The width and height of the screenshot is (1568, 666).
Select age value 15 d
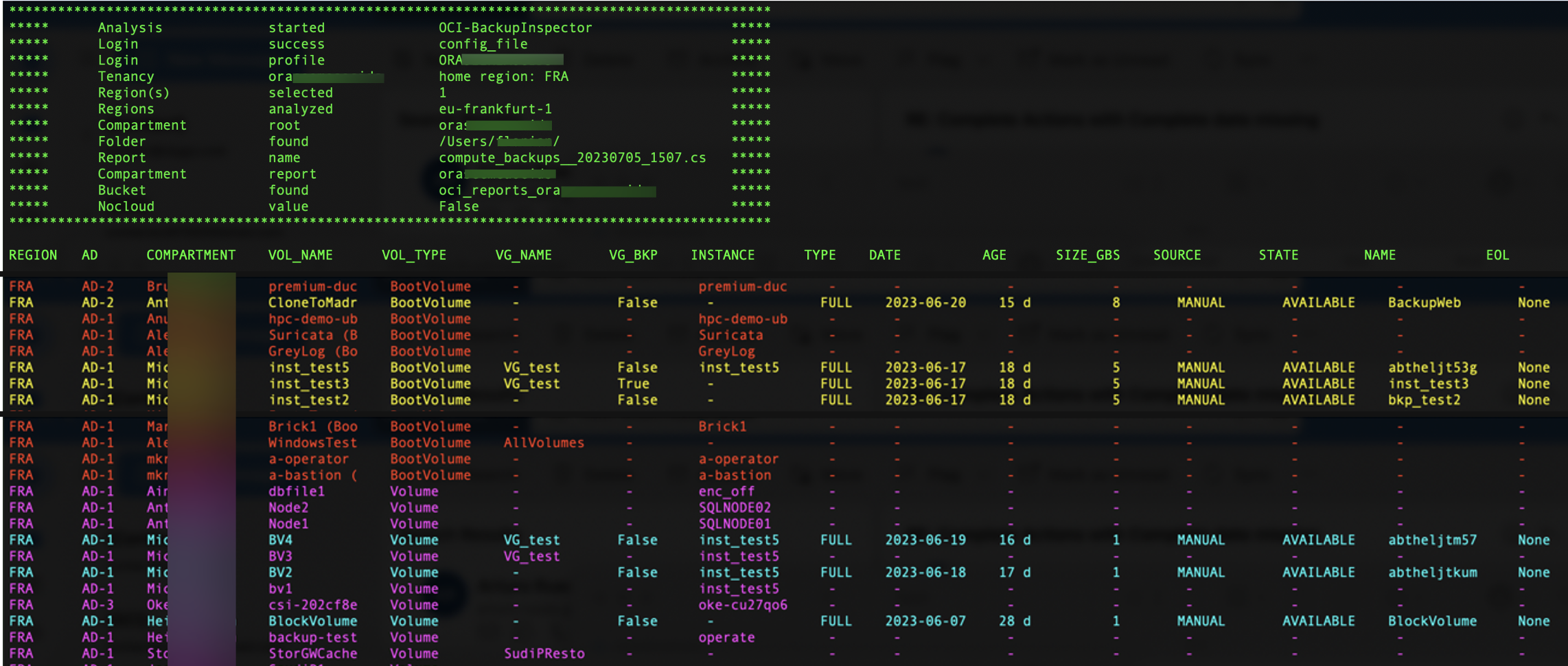pyautogui.click(x=1015, y=302)
